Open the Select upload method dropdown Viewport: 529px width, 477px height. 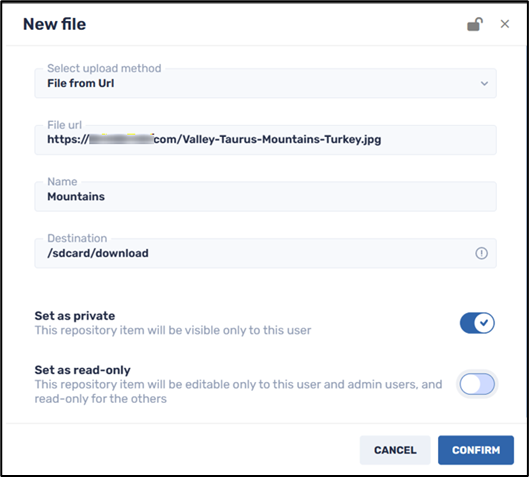265,83
